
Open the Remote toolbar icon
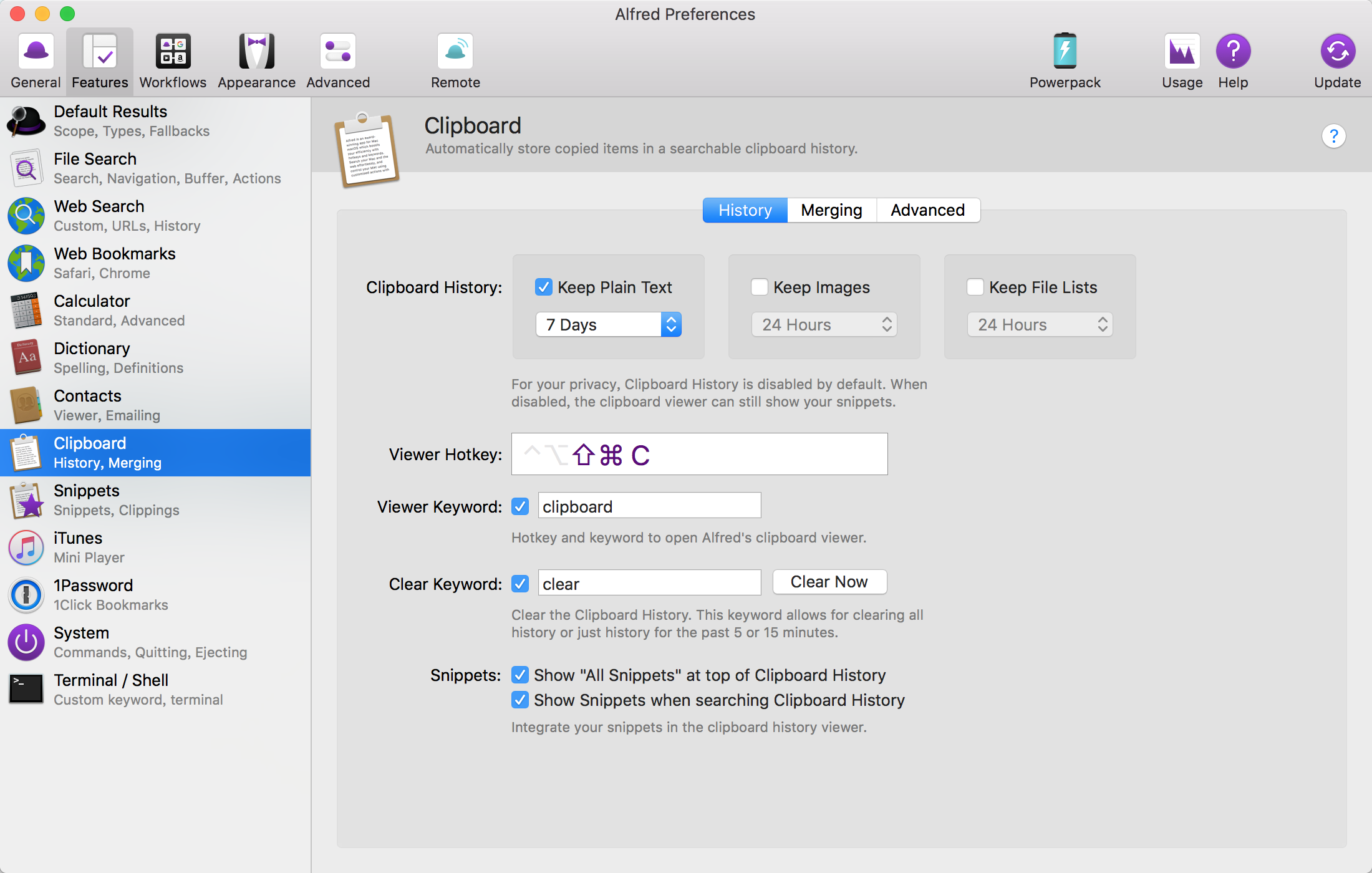(x=455, y=51)
